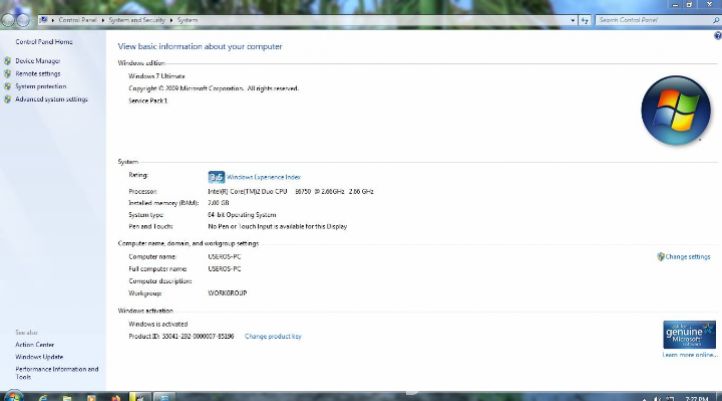This screenshot has height=401, width=722.
Task: Open Remote settings from the sidebar
Action: pyautogui.click(x=38, y=74)
